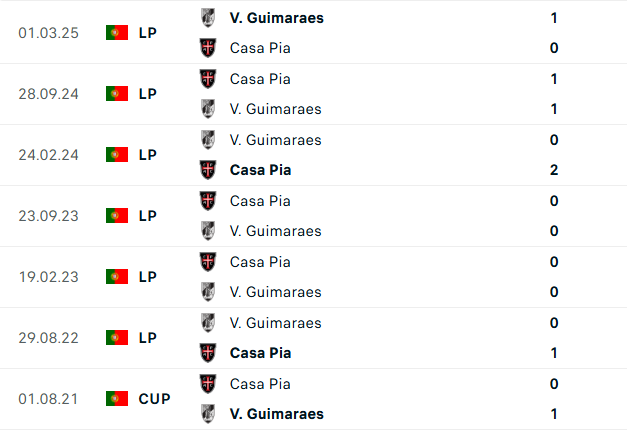The width and height of the screenshot is (627, 430).
Task: Open V. Guimaraes team in 28.09.24 match
Action: pos(275,109)
